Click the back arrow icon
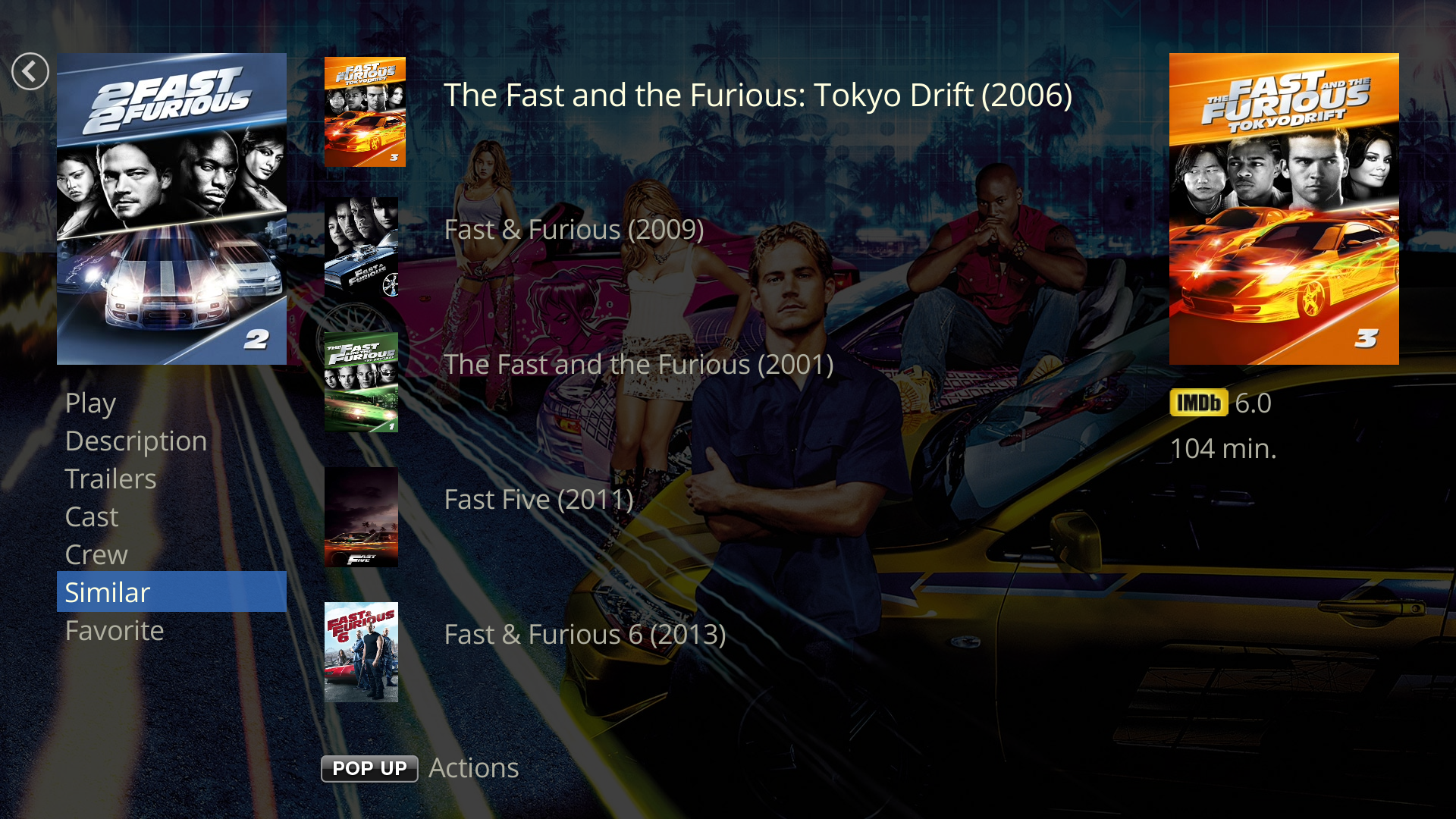1456x819 pixels. (x=30, y=71)
